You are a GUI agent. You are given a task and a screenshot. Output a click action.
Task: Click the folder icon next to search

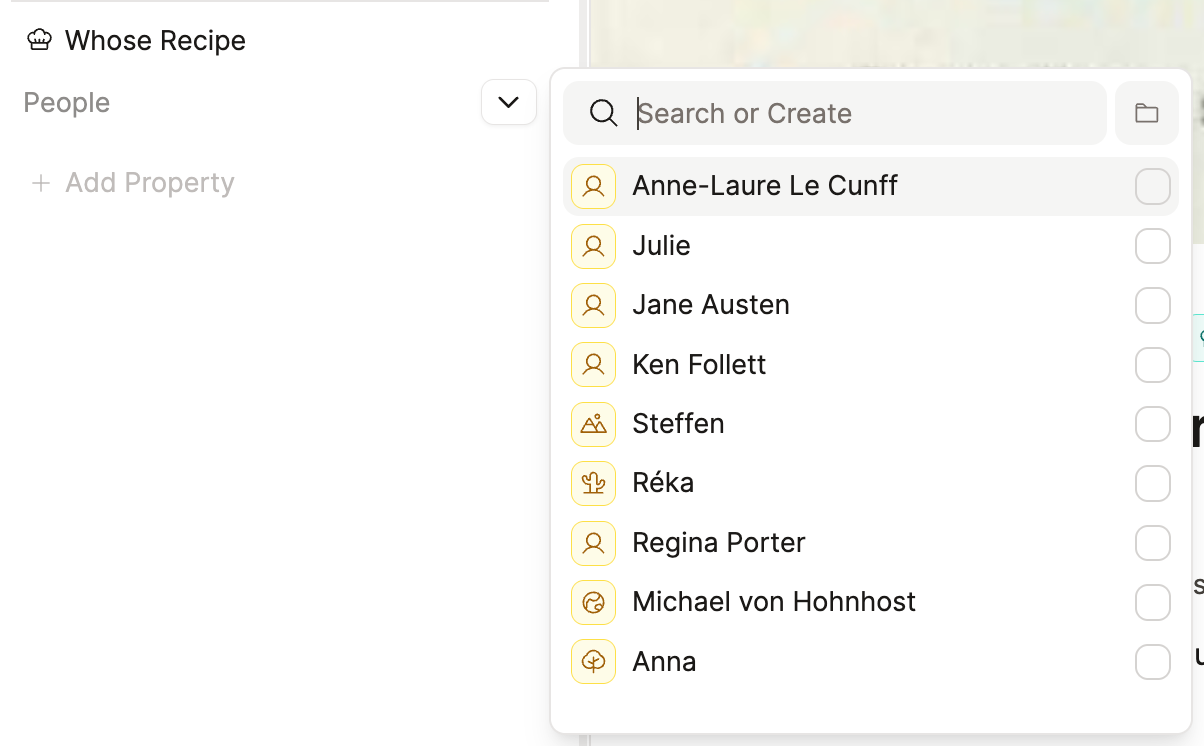1146,113
